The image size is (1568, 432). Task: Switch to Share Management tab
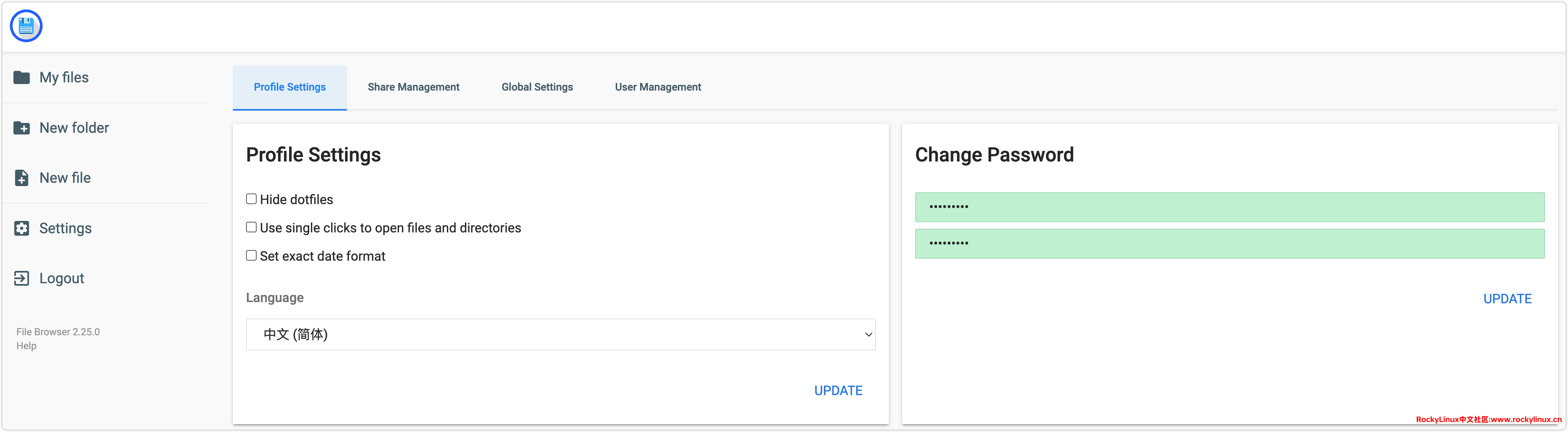(413, 87)
